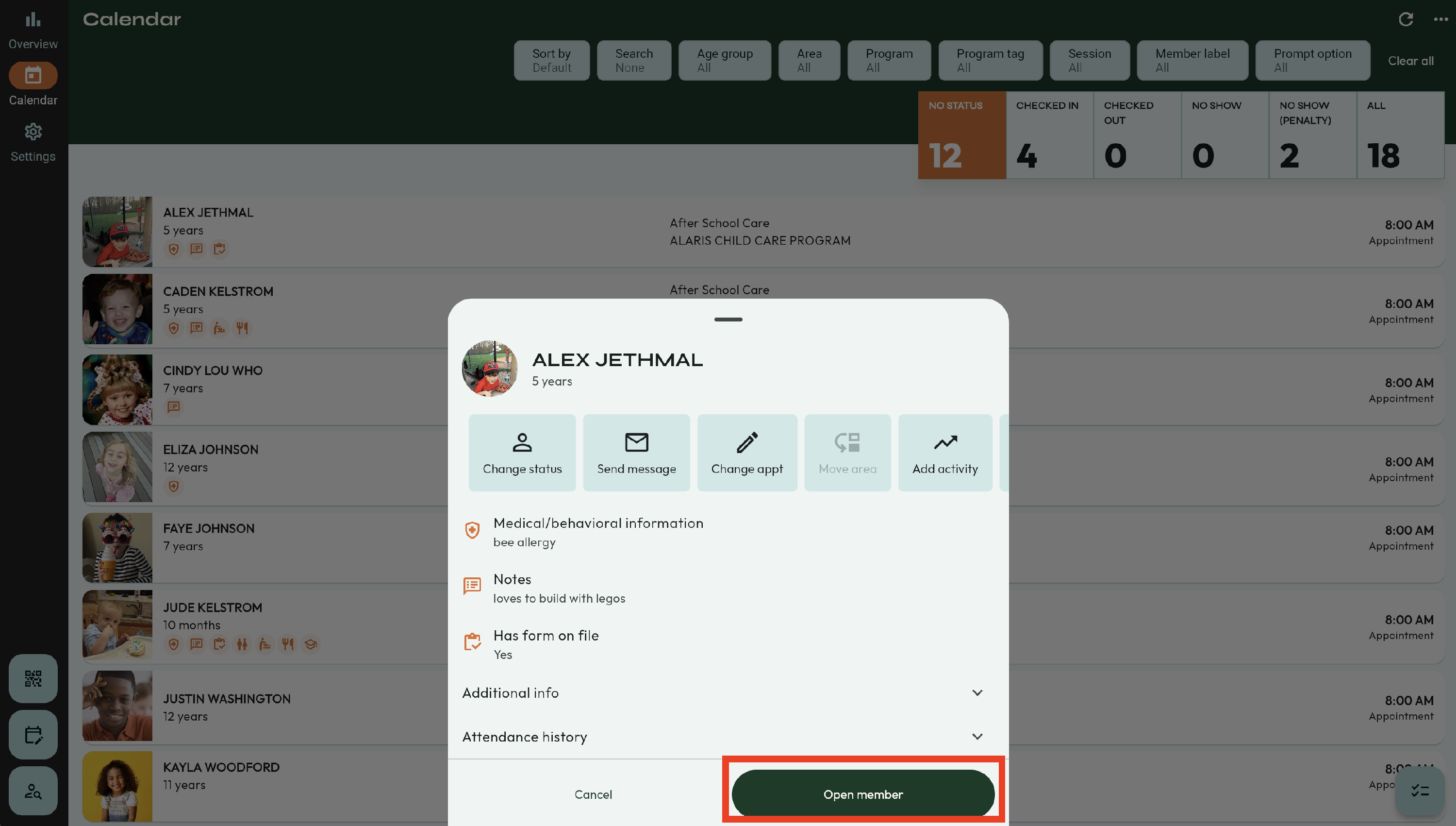The image size is (1456, 826).
Task: Open the member search icon in sidebar
Action: 33,791
